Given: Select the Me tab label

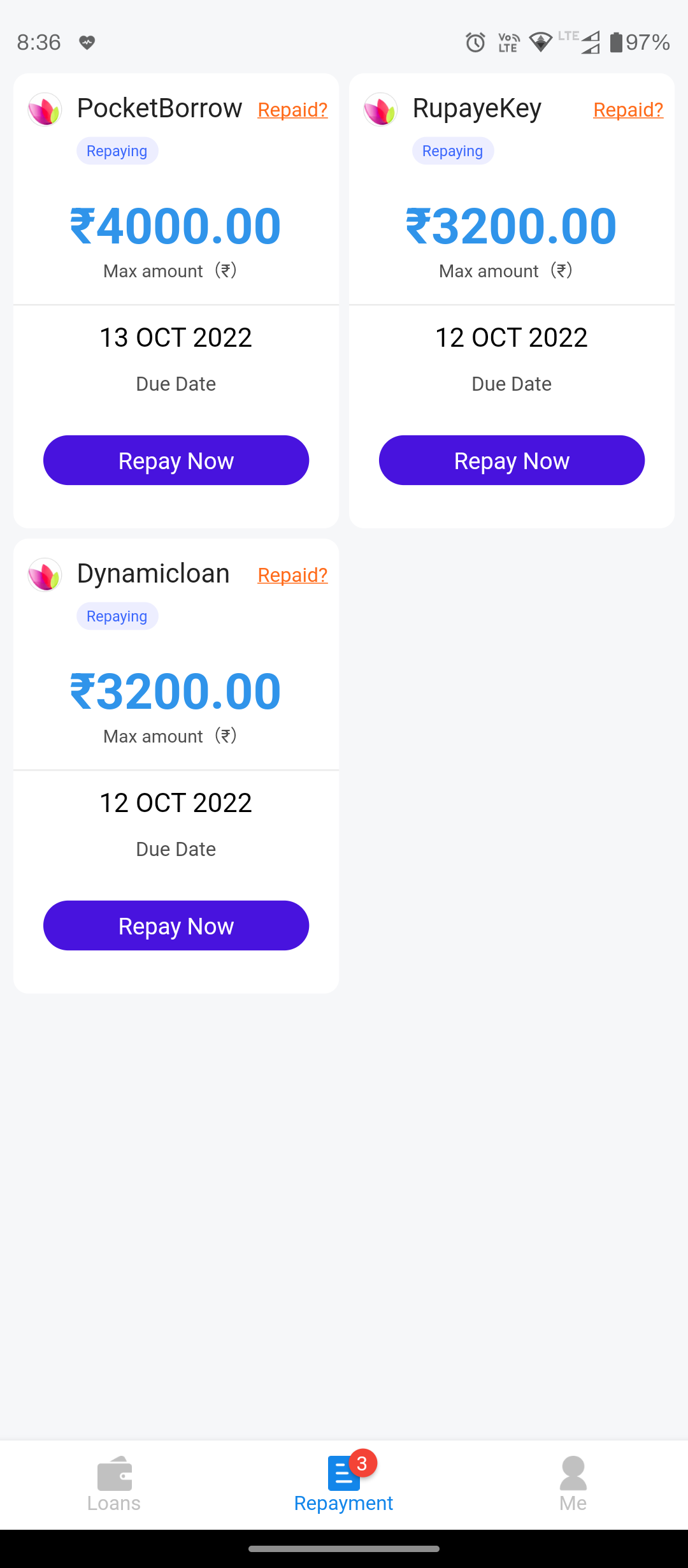Looking at the screenshot, I should tap(573, 1503).
